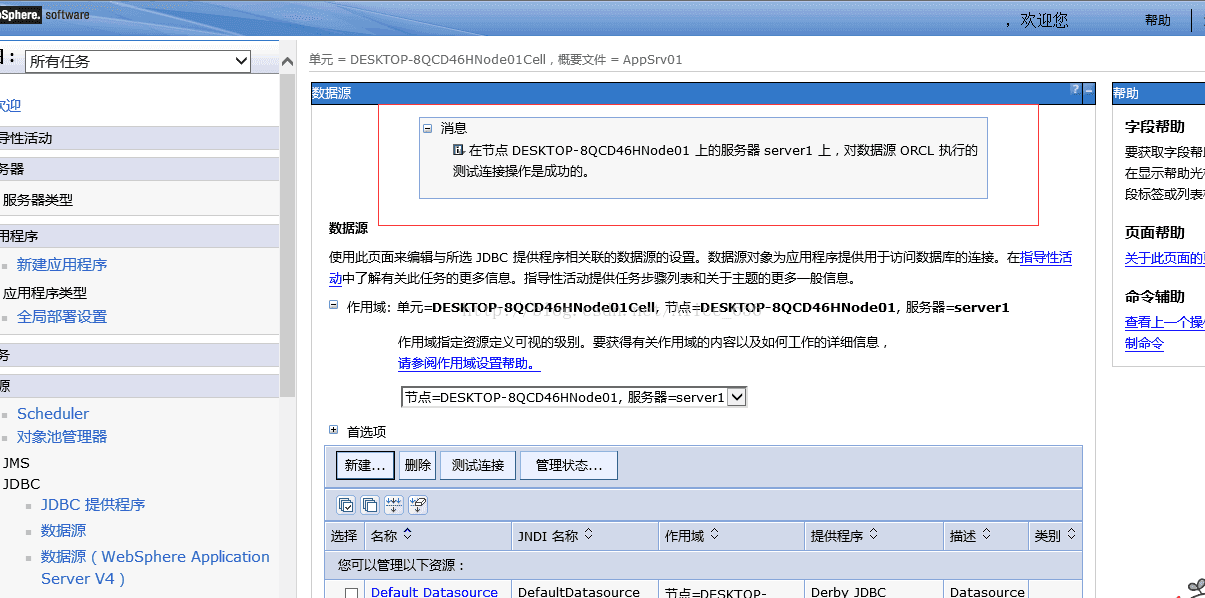Expand the 首选项 preferences section
This screenshot has width=1205, height=598.
[x=334, y=430]
